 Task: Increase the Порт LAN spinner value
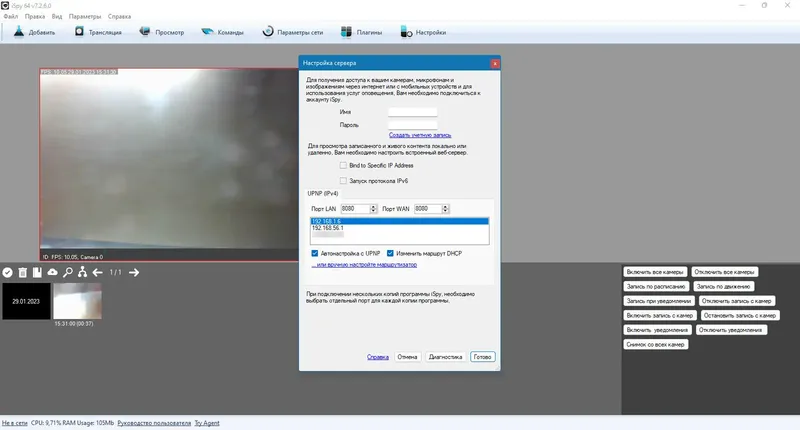[373, 207]
